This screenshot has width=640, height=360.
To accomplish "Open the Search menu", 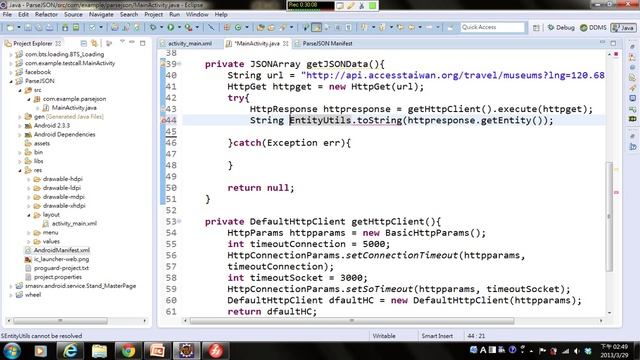I will pyautogui.click(x=129, y=14).
